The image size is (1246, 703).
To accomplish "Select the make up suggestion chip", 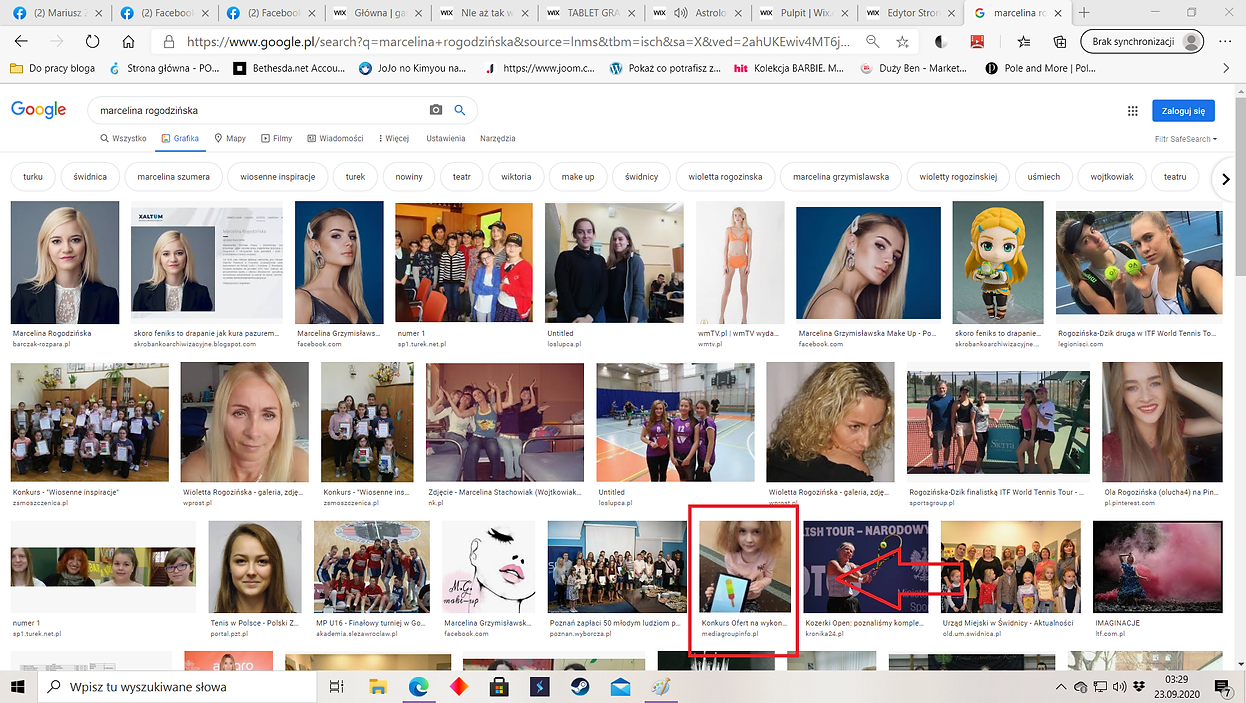I will [578, 177].
